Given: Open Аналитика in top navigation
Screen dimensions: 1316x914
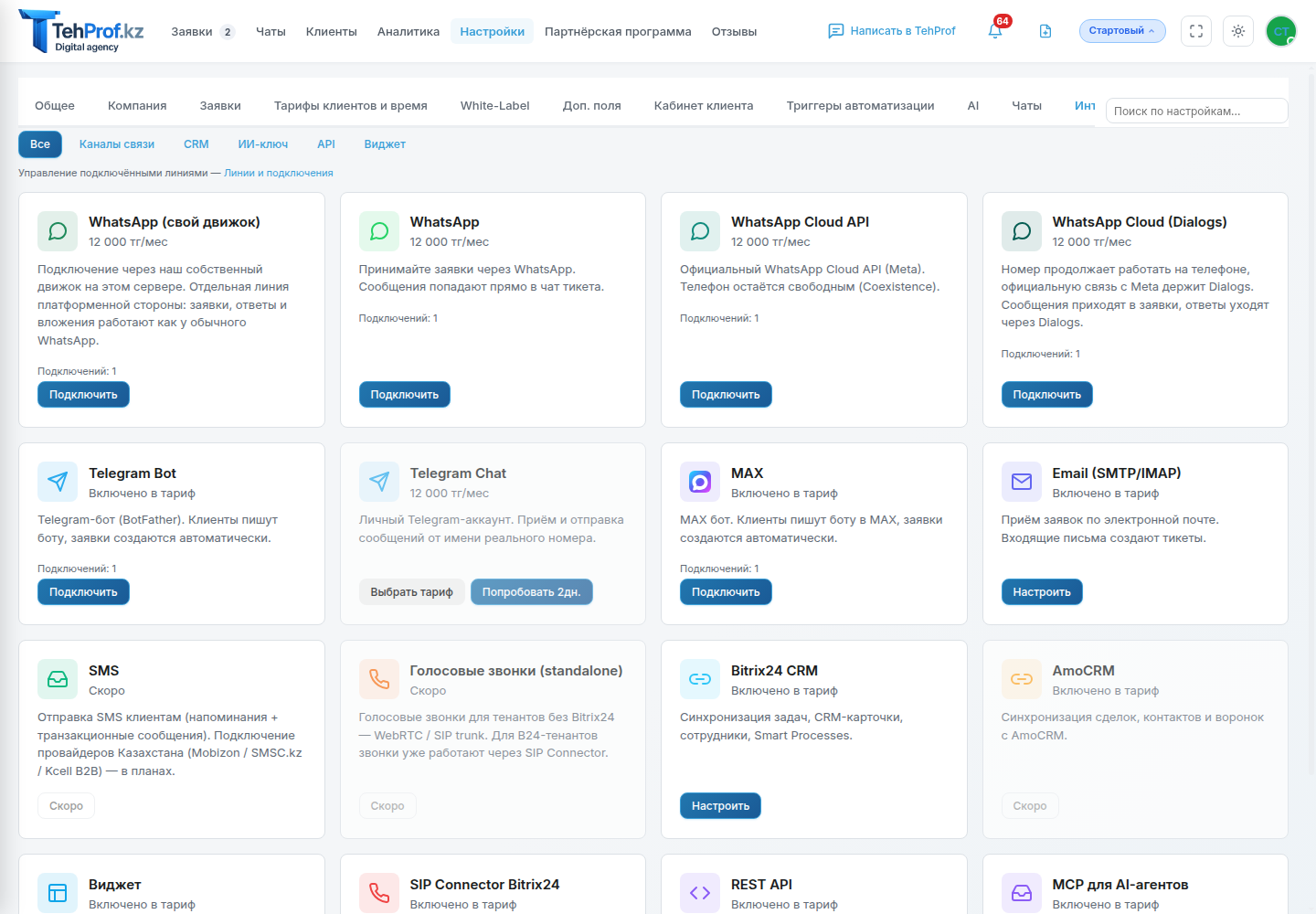Looking at the screenshot, I should [x=409, y=32].
